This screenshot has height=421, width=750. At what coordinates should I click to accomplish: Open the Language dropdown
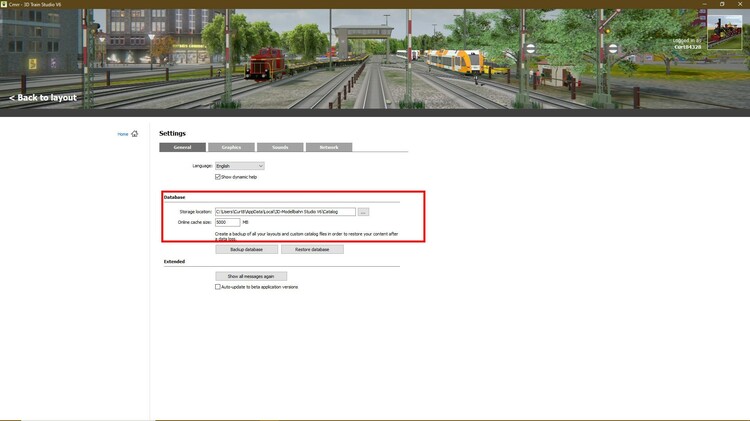[239, 166]
